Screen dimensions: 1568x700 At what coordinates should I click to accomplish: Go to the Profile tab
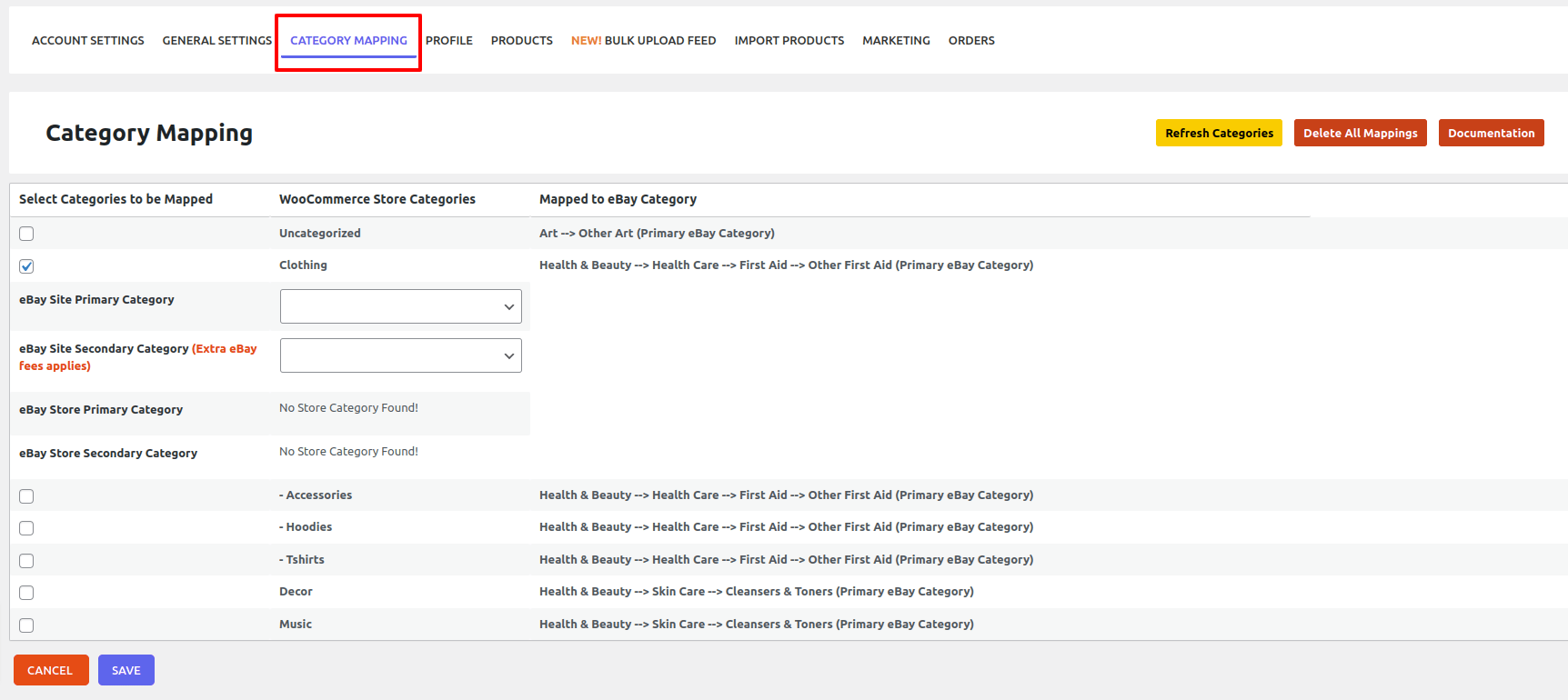click(x=449, y=41)
